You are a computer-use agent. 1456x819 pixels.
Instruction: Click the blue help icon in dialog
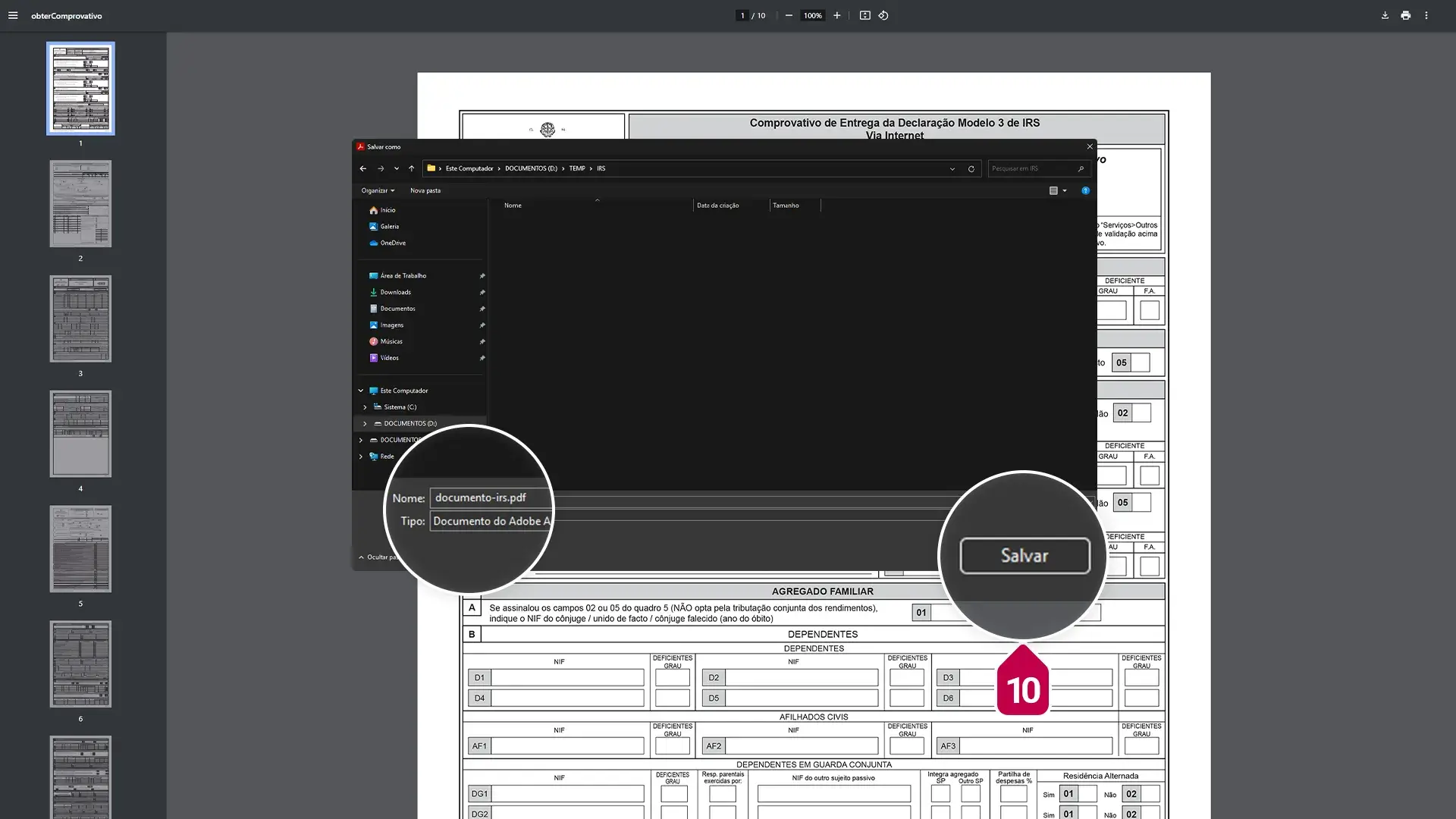click(1085, 190)
